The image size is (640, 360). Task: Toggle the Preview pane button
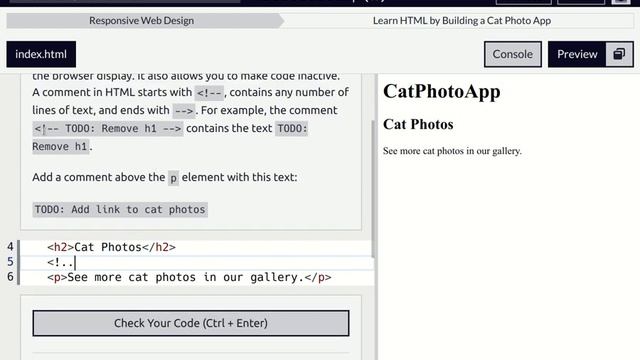[577, 54]
